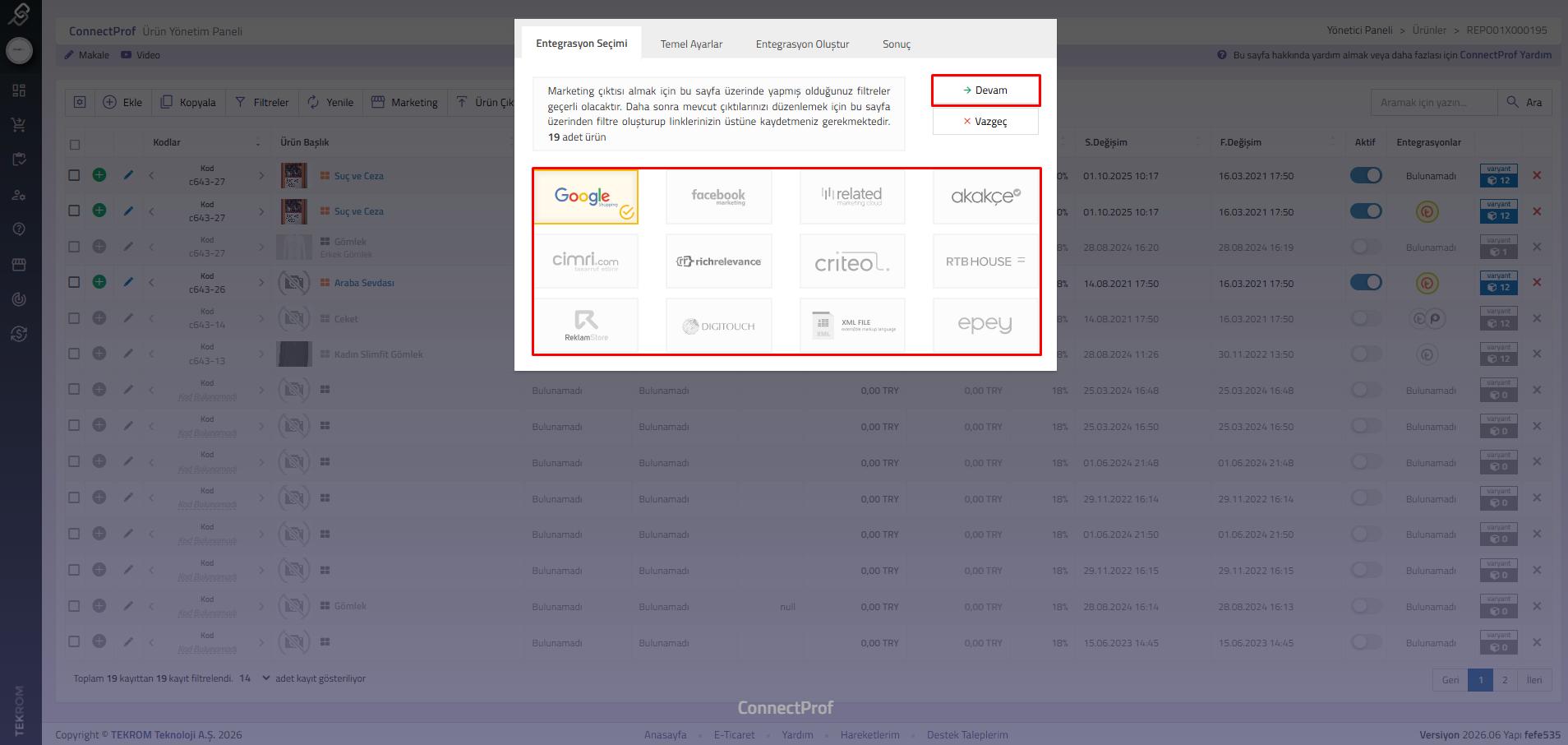Click integration icon in Kadın Slimfit Gömlek row

point(1427,354)
